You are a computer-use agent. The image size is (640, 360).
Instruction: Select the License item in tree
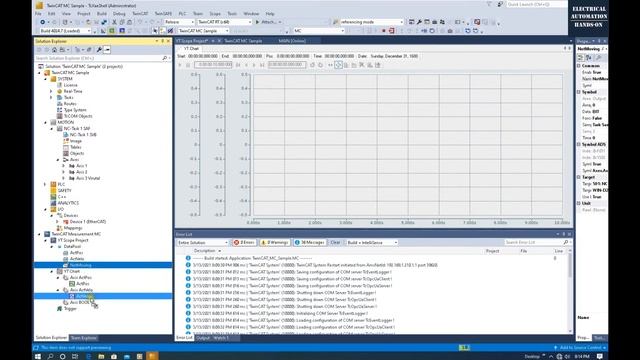[70, 85]
